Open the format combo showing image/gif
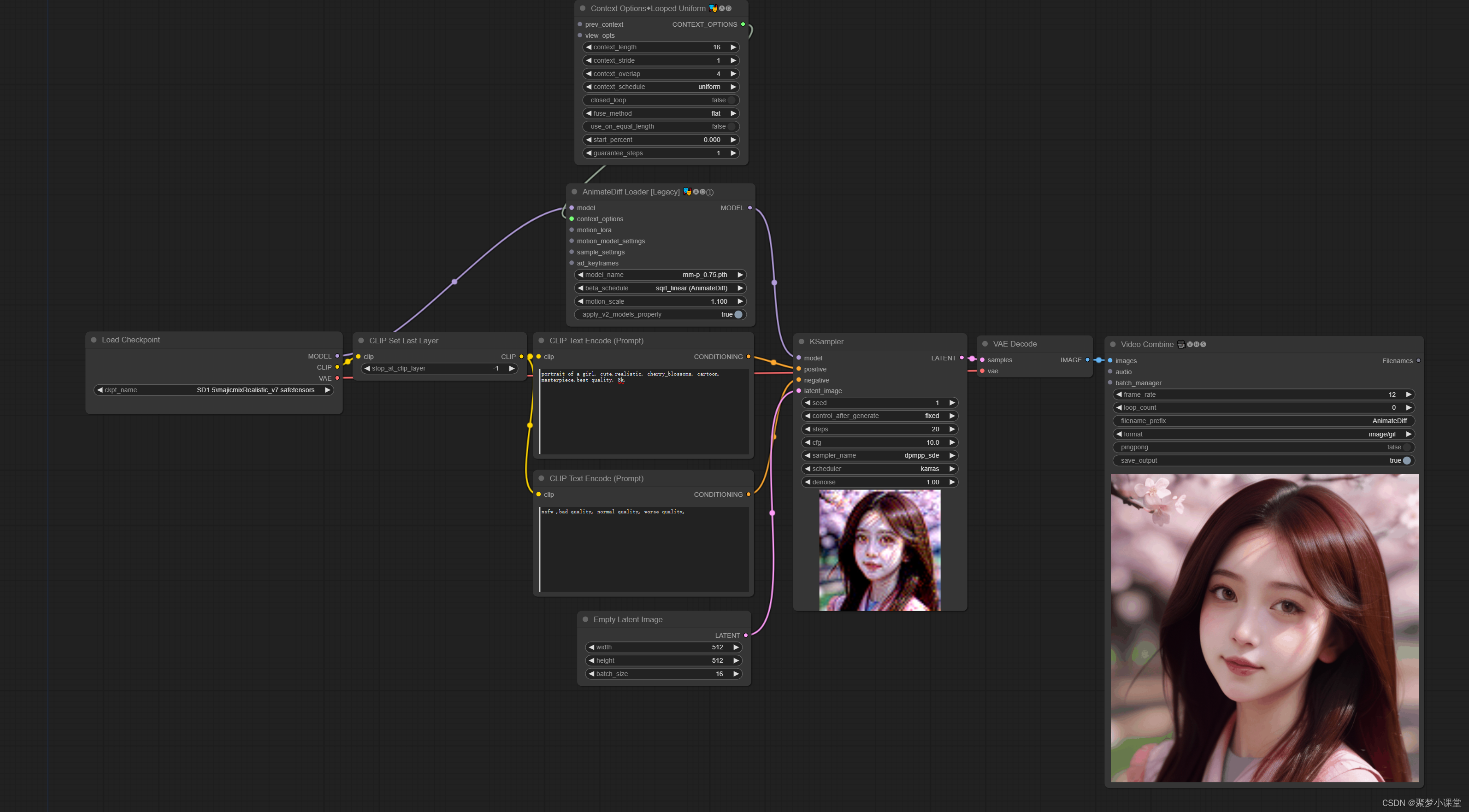Viewport: 1469px width, 812px height. coord(1263,435)
